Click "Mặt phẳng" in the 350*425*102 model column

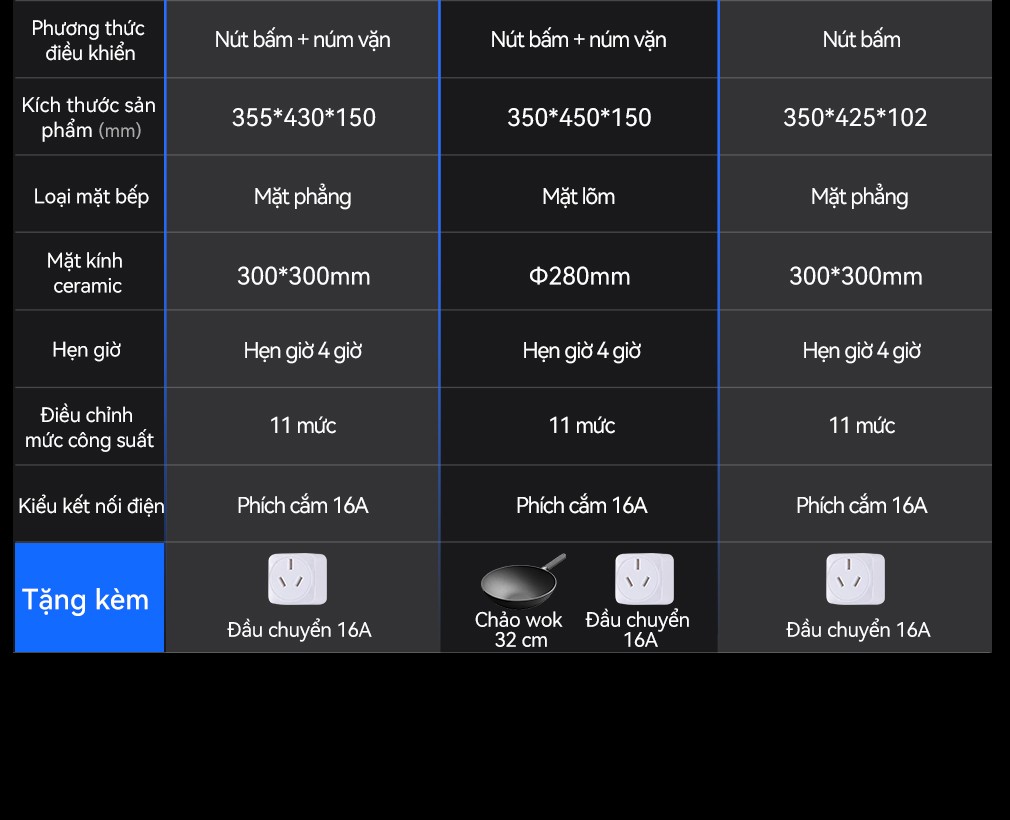(859, 196)
